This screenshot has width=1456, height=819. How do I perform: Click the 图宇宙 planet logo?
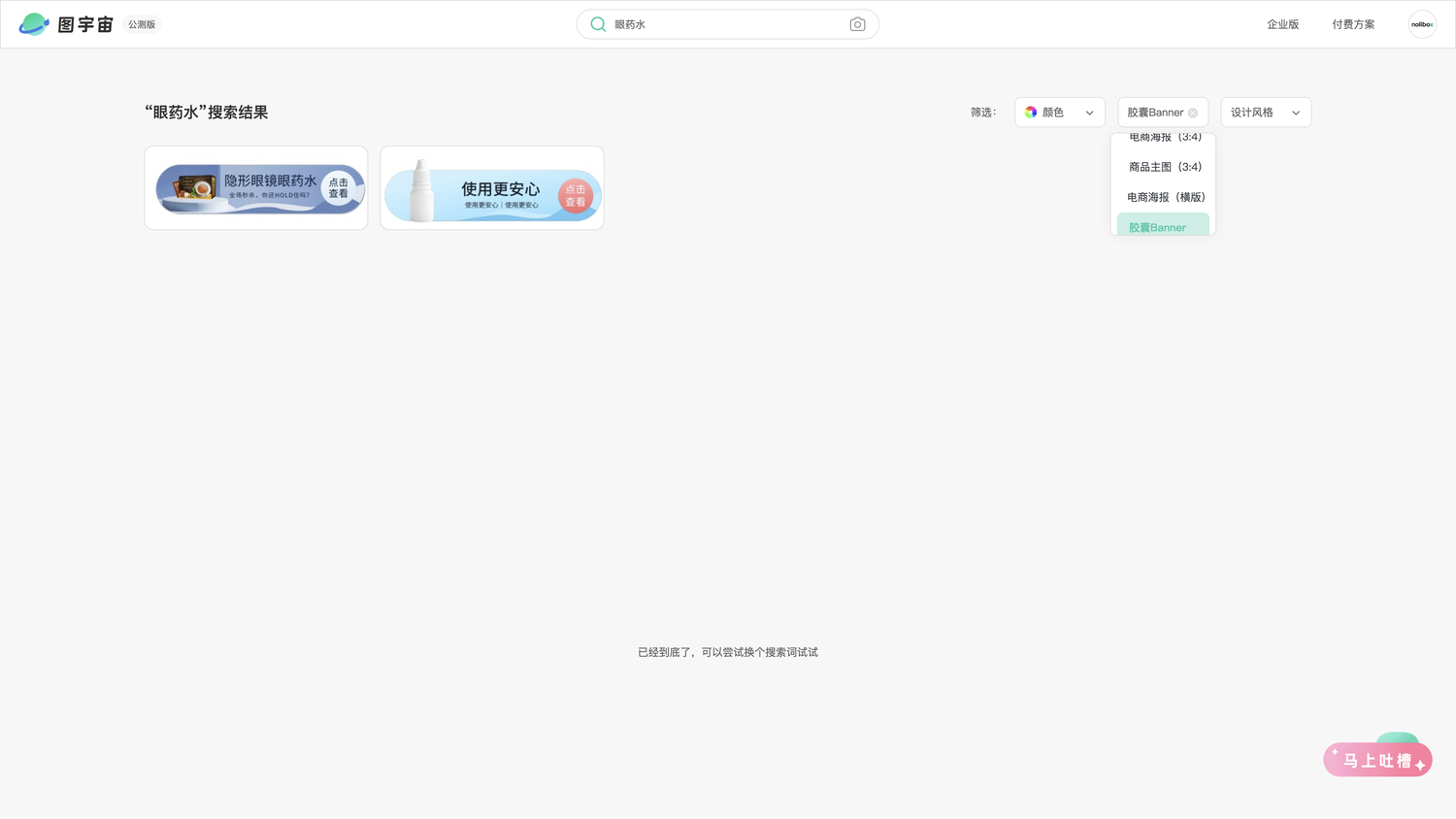[34, 24]
